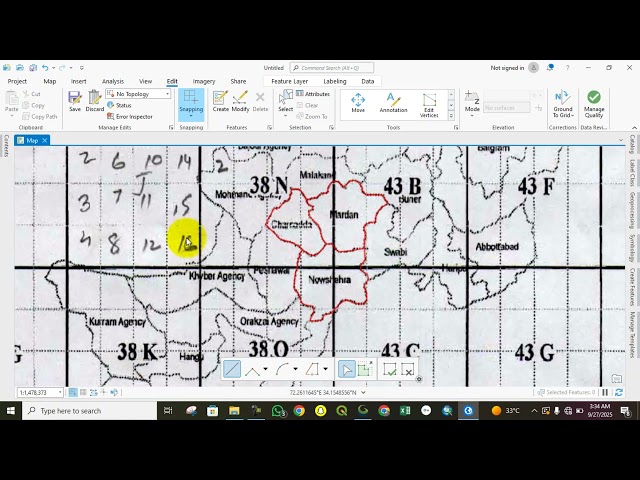Click Finish on the construction toolbar

pos(390,370)
